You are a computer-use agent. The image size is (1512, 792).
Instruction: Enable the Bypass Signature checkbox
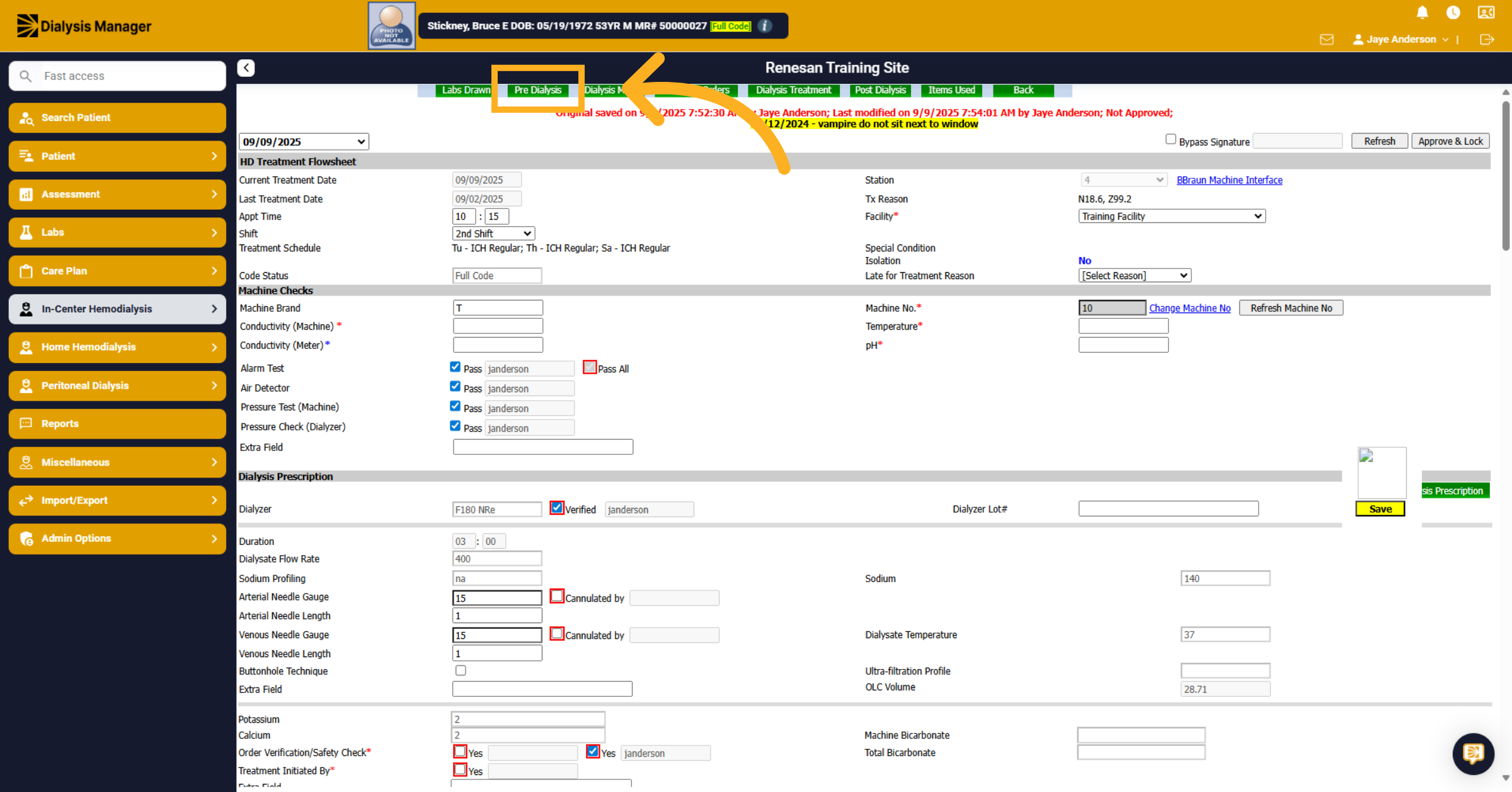[1171, 139]
